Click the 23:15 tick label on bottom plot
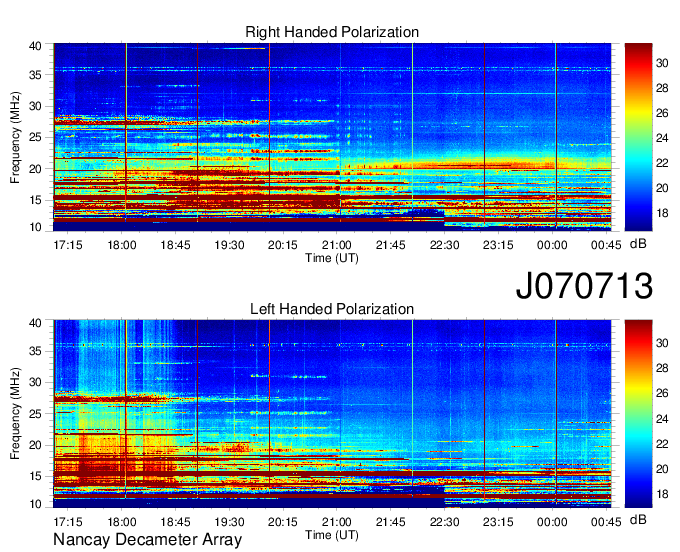 [x=498, y=522]
